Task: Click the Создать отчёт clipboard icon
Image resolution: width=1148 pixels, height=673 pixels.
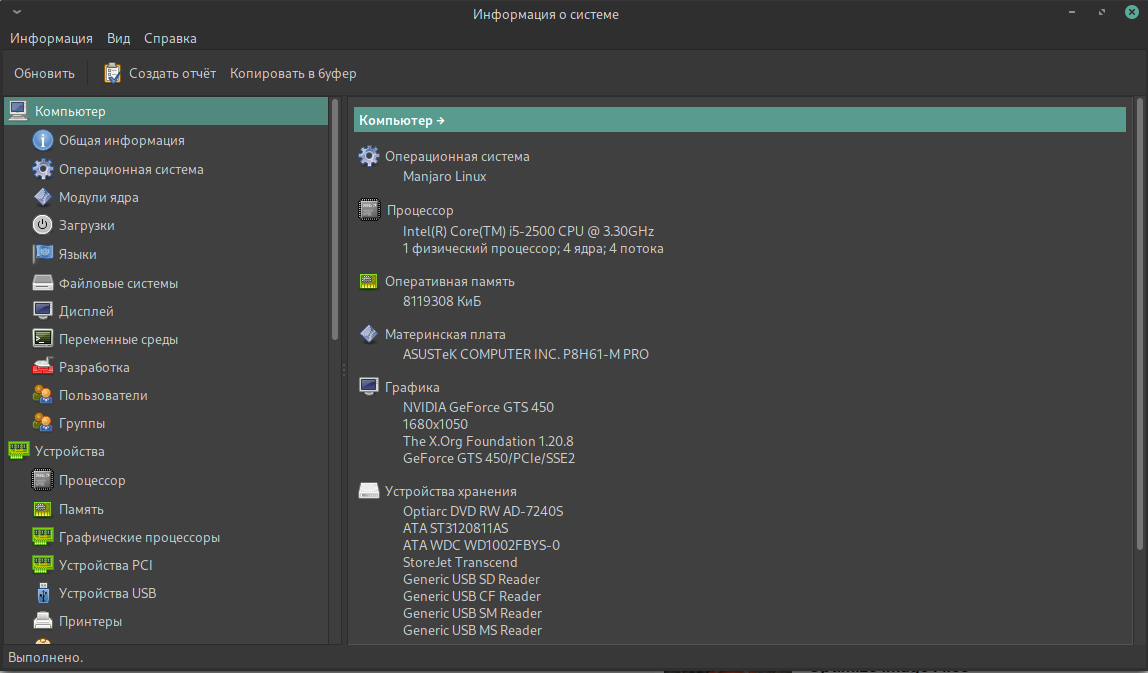Action: (113, 73)
